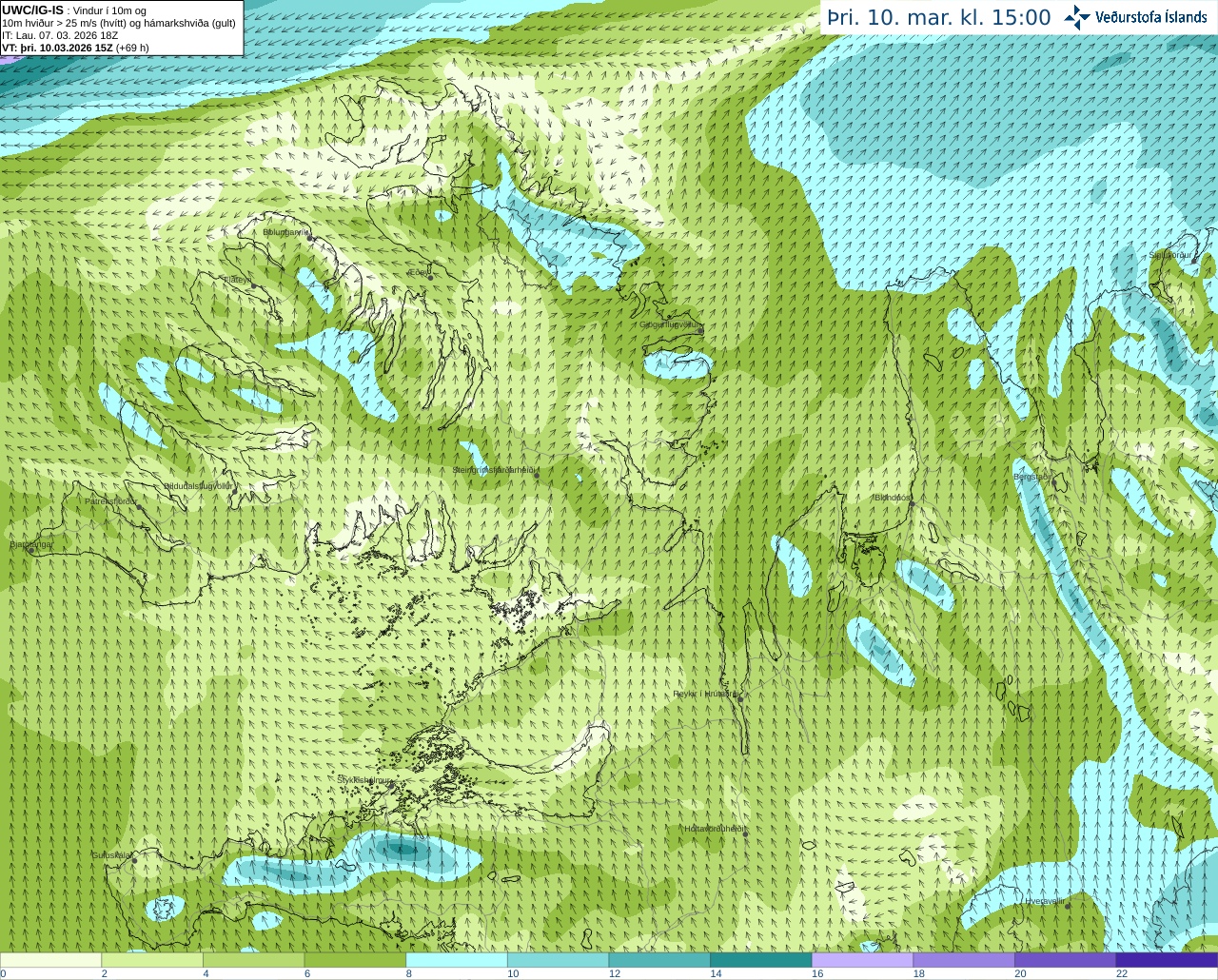The image size is (1218, 980).
Task: Click the Reykir í Hrútafirði station label
Action: (x=704, y=694)
